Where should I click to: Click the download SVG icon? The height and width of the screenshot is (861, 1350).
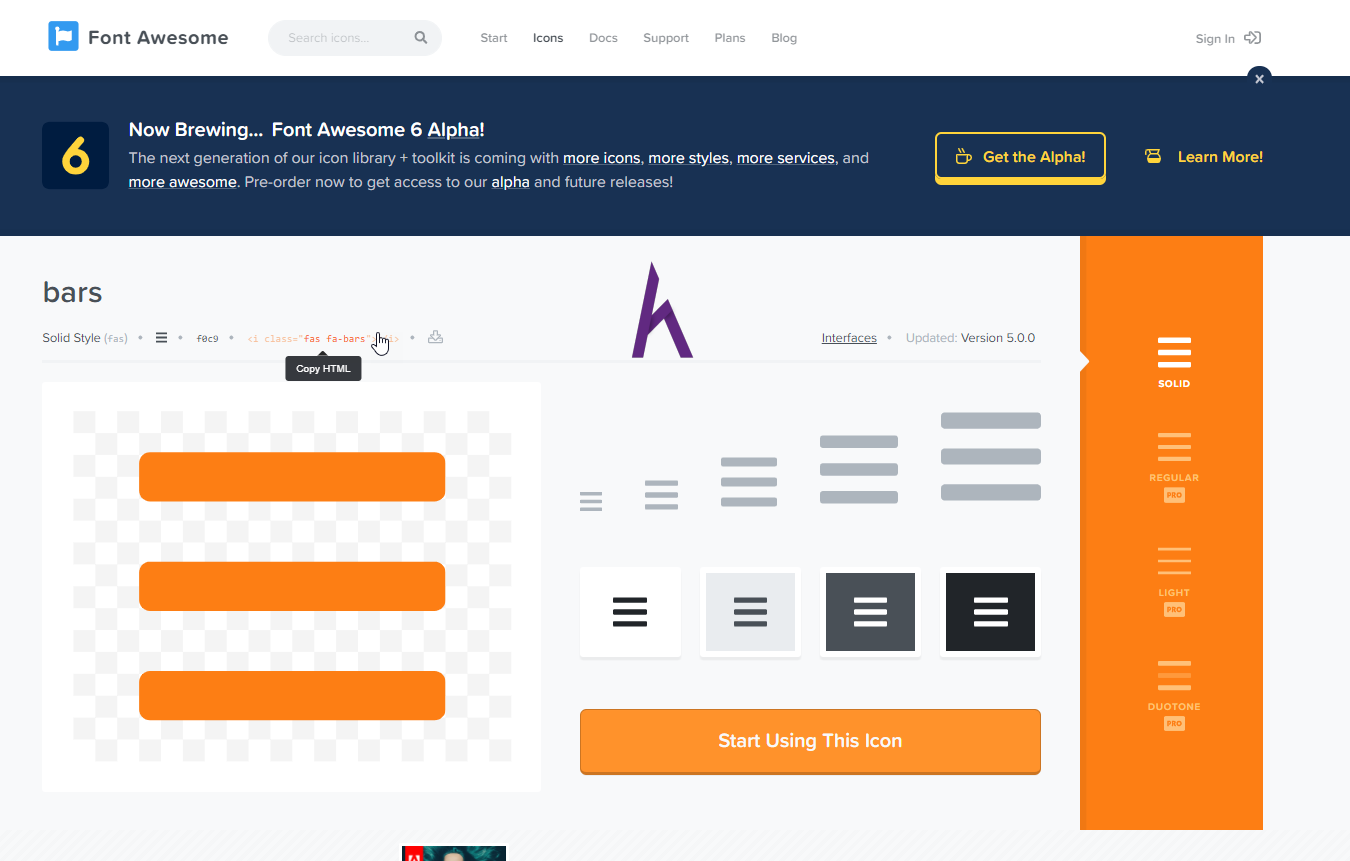point(435,337)
